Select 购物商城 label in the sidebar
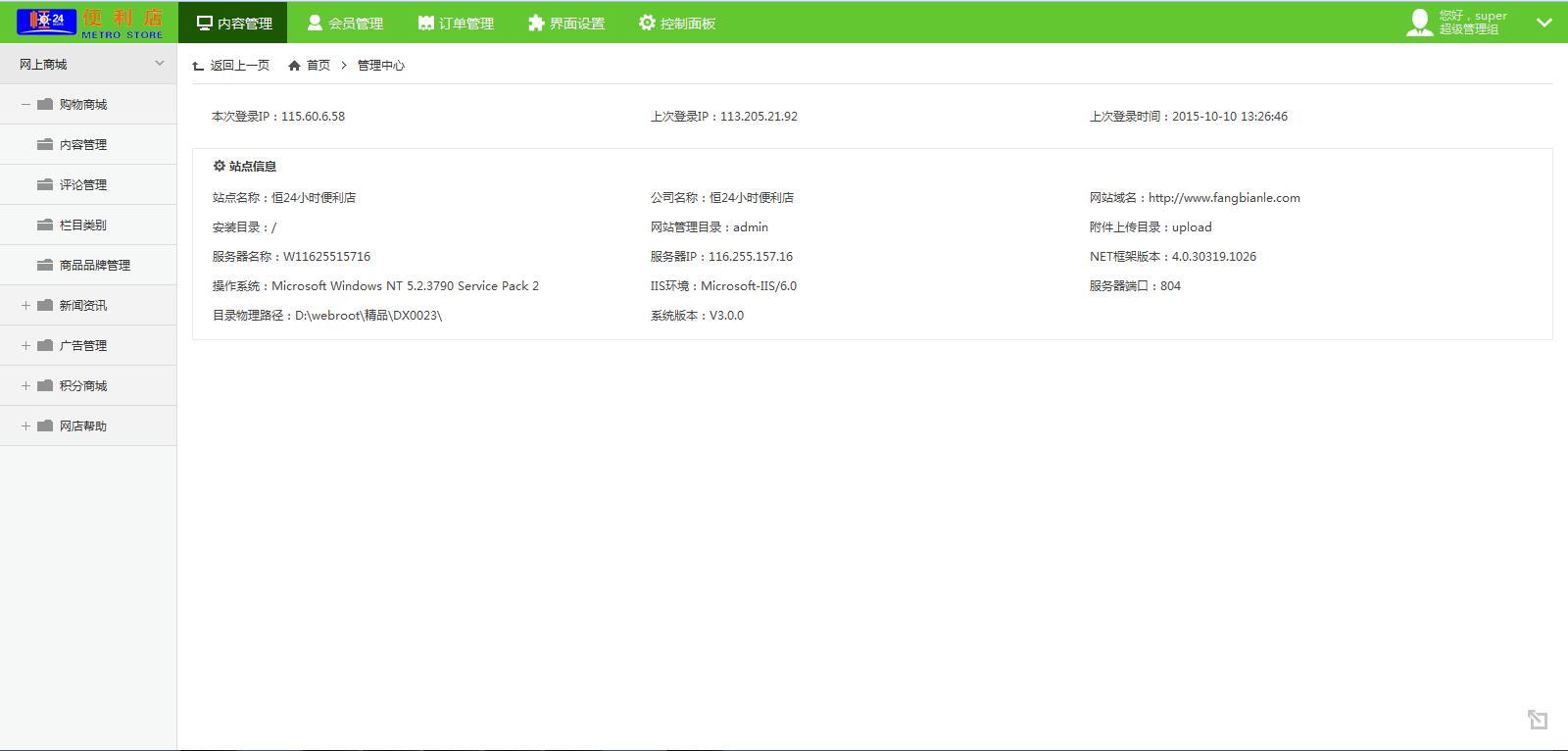This screenshot has width=1568, height=751. click(83, 104)
